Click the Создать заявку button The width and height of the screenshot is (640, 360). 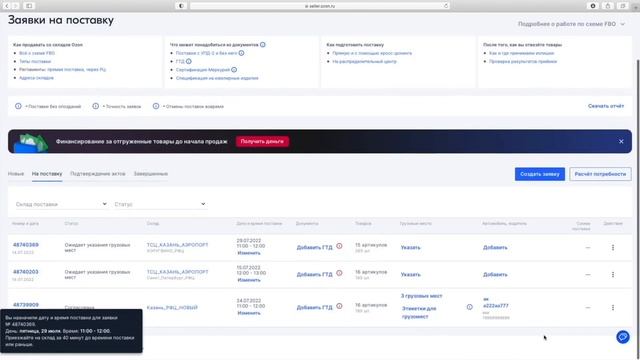tap(540, 174)
